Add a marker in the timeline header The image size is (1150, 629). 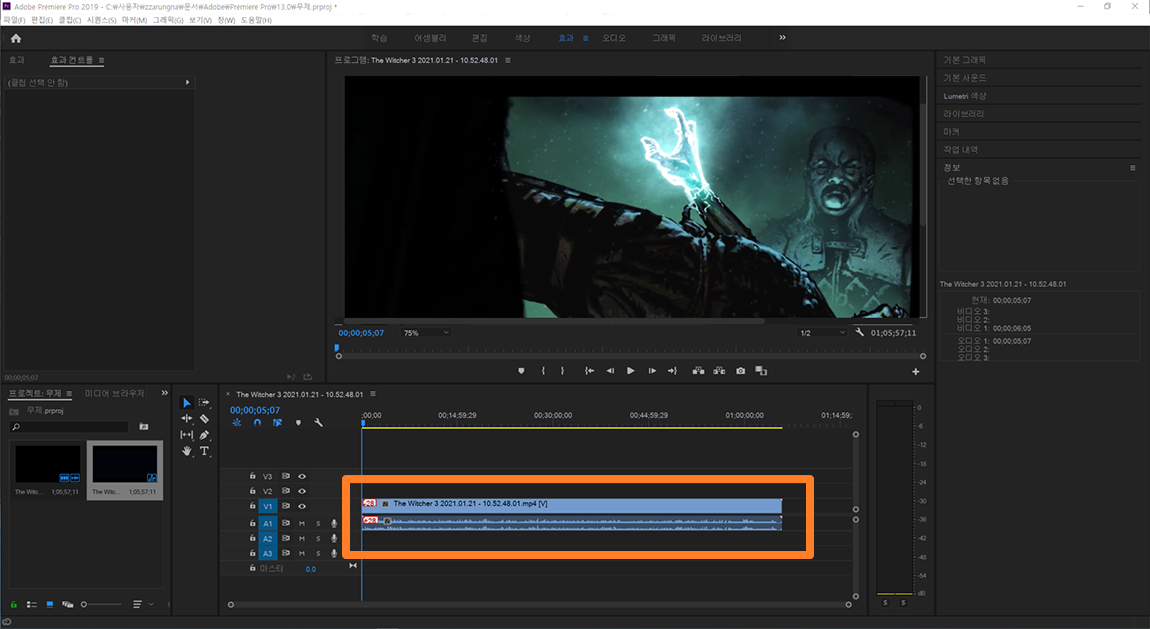298,422
